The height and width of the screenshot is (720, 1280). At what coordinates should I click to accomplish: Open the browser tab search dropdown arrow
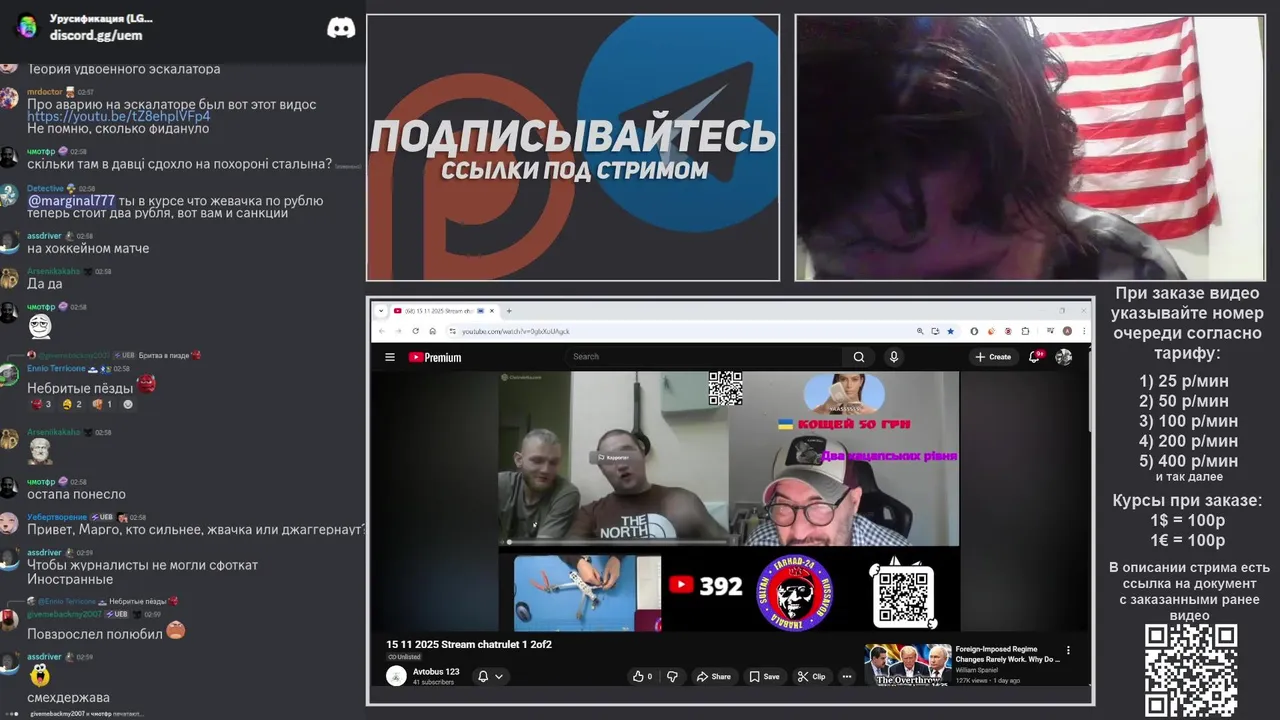pos(381,311)
